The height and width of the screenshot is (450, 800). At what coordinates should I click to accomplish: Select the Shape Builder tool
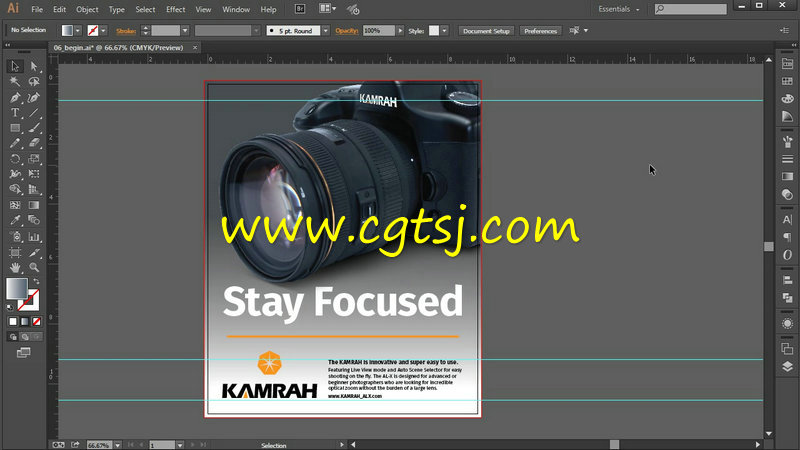click(15, 189)
